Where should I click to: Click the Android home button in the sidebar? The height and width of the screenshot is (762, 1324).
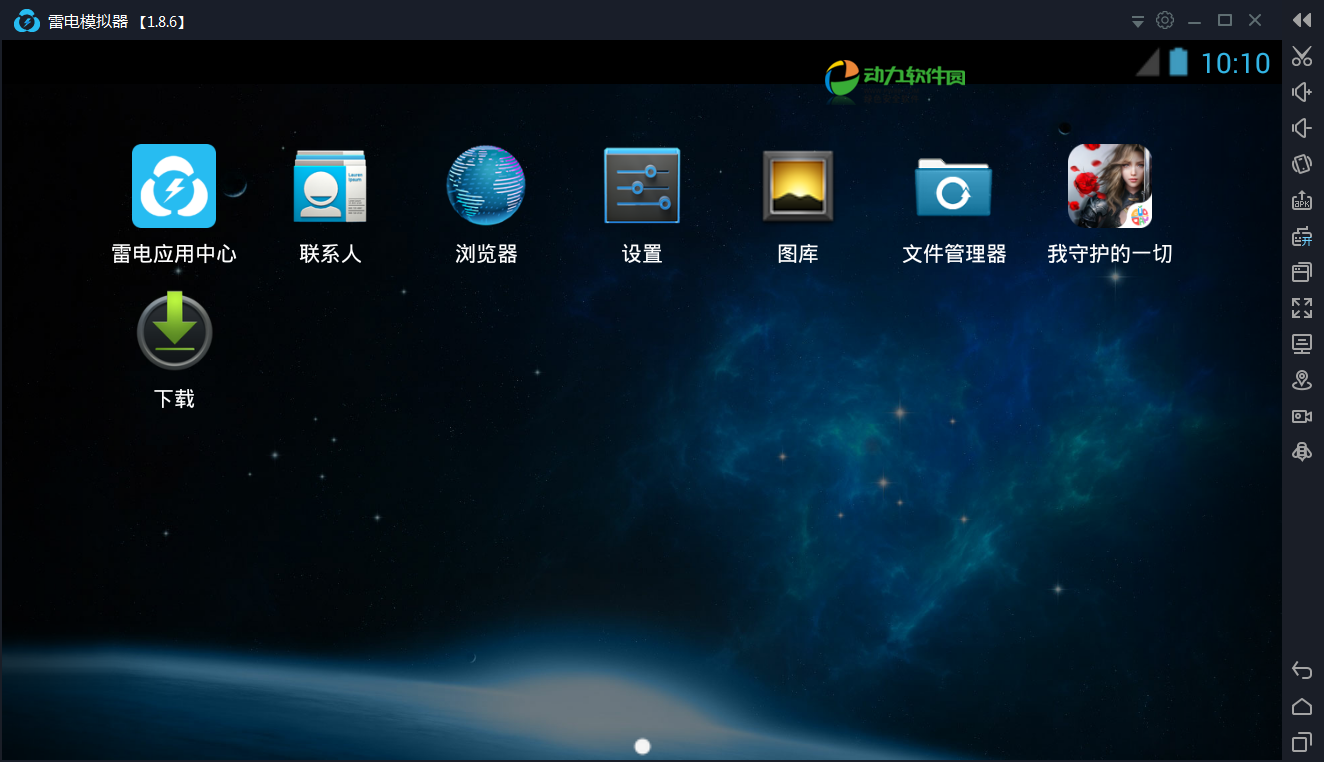coord(1301,706)
